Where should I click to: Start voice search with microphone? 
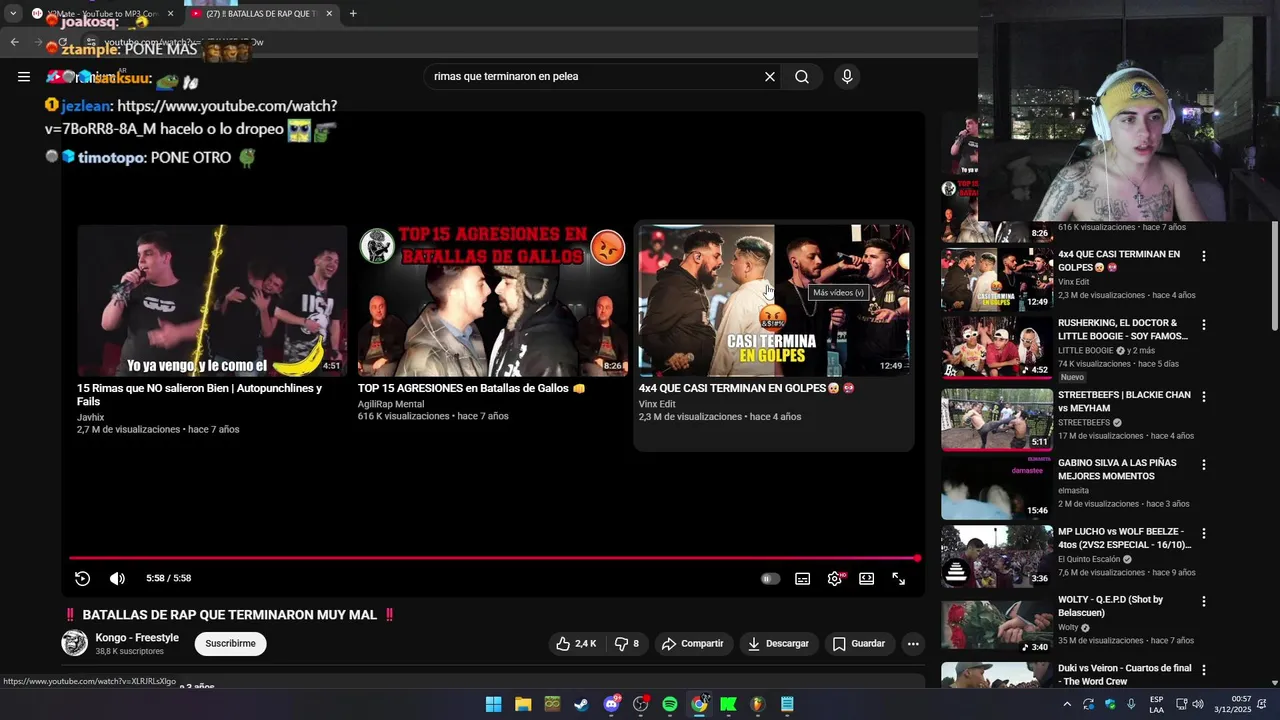coord(847,77)
